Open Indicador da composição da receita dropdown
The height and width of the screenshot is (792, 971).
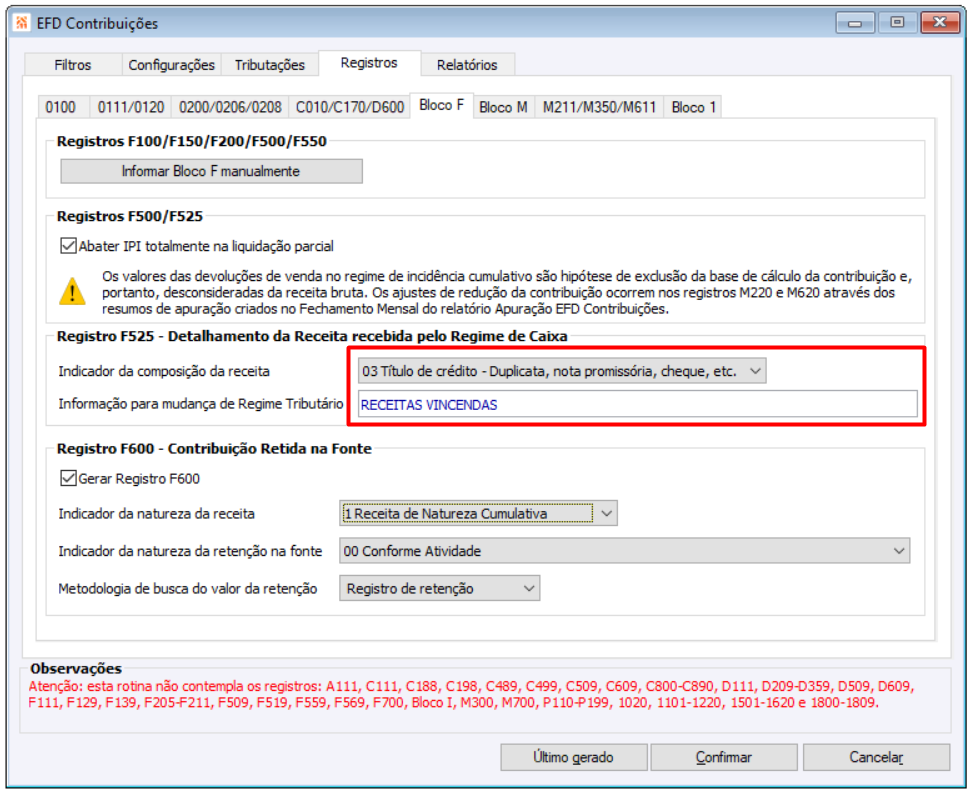tap(562, 371)
